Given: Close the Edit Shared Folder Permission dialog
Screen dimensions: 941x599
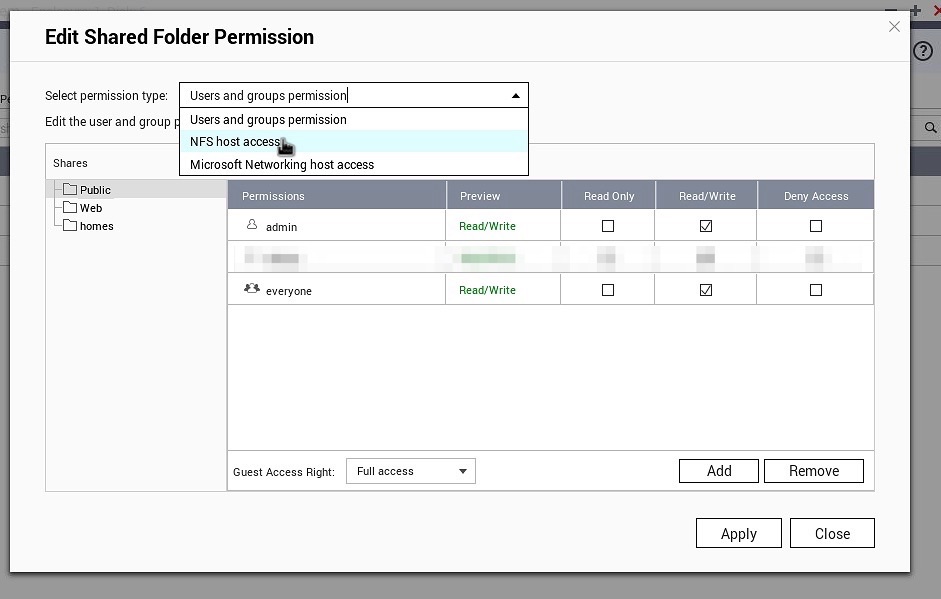Looking at the screenshot, I should click(894, 27).
